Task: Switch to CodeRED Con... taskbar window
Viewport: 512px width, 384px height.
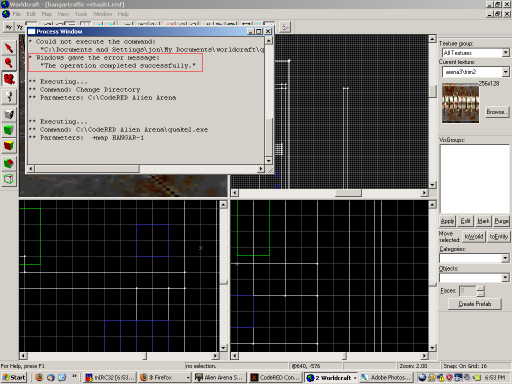Action: pos(275,377)
